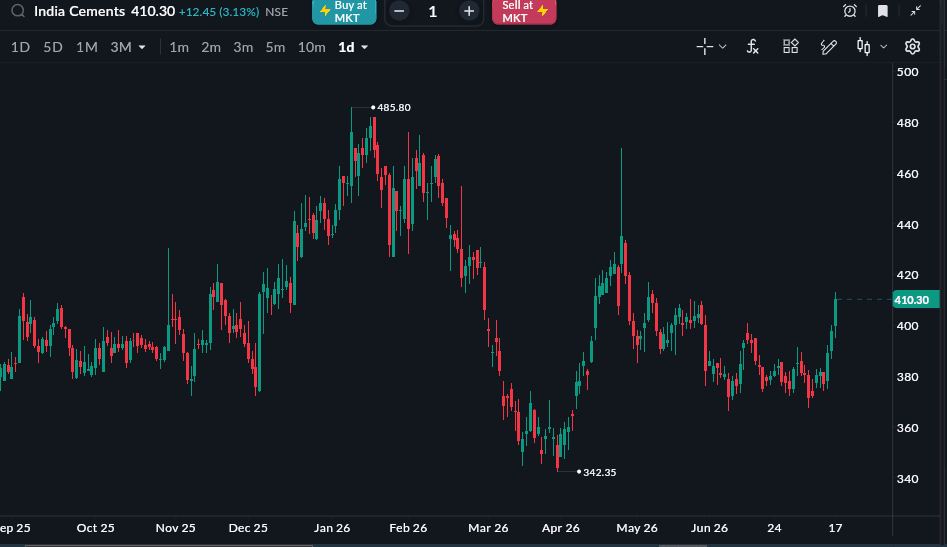
Task: Switch to 2m candle interval
Action: (x=211, y=47)
